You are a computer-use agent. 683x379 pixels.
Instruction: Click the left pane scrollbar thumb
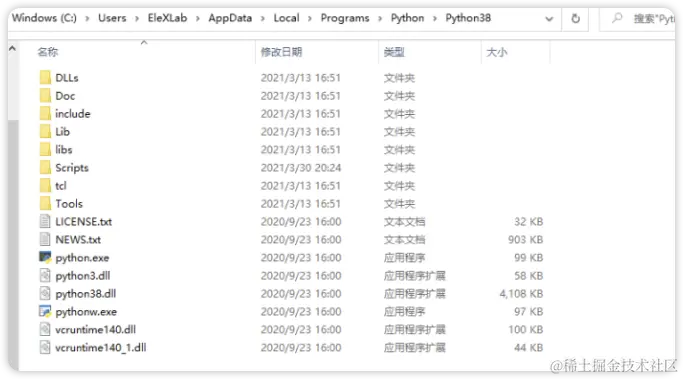pyautogui.click(x=13, y=244)
